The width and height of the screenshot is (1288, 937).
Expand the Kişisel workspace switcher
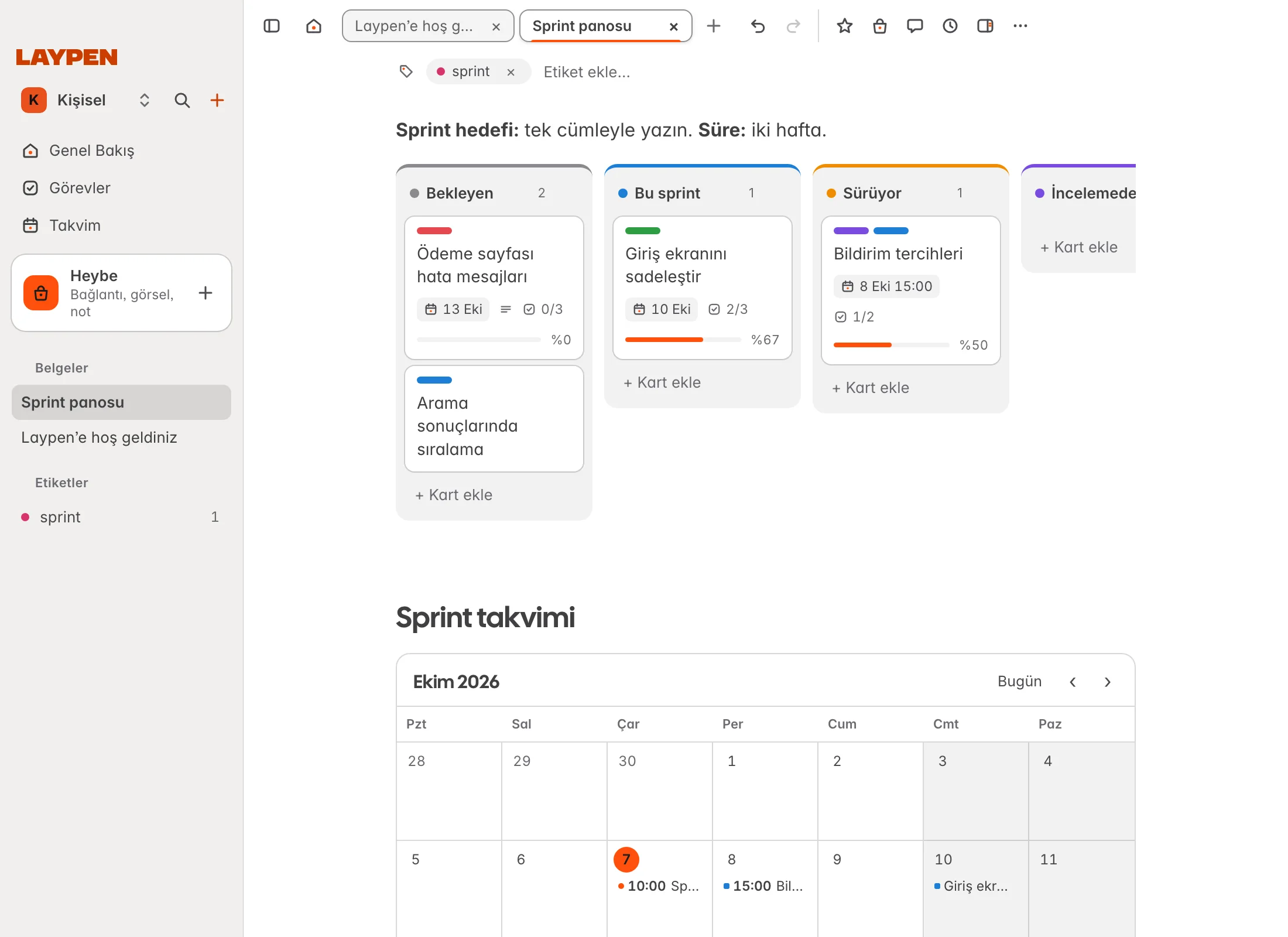pyautogui.click(x=144, y=100)
